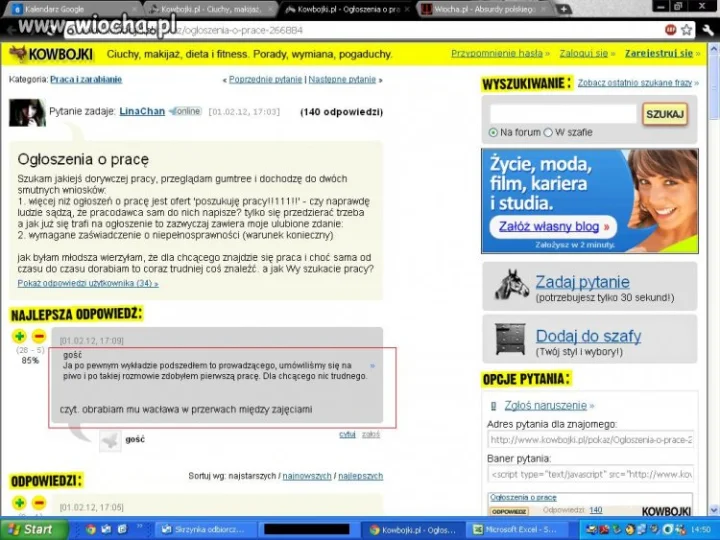The width and height of the screenshot is (720, 540).
Task: Open the Windows Start menu
Action: pos(34,529)
